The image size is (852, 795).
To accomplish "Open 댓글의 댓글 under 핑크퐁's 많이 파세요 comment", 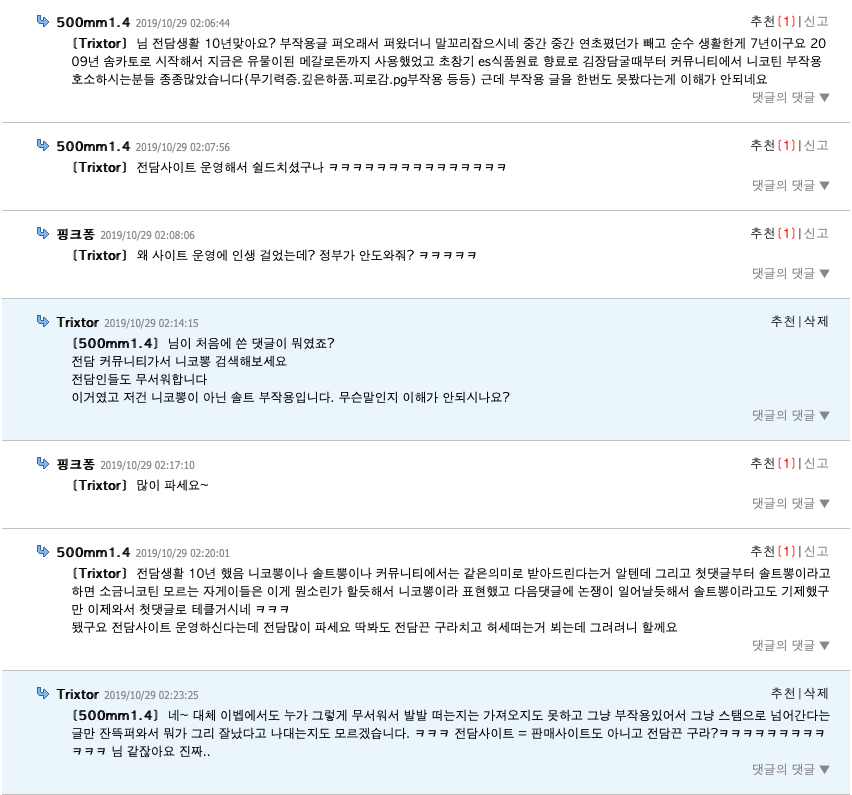I will [x=791, y=503].
